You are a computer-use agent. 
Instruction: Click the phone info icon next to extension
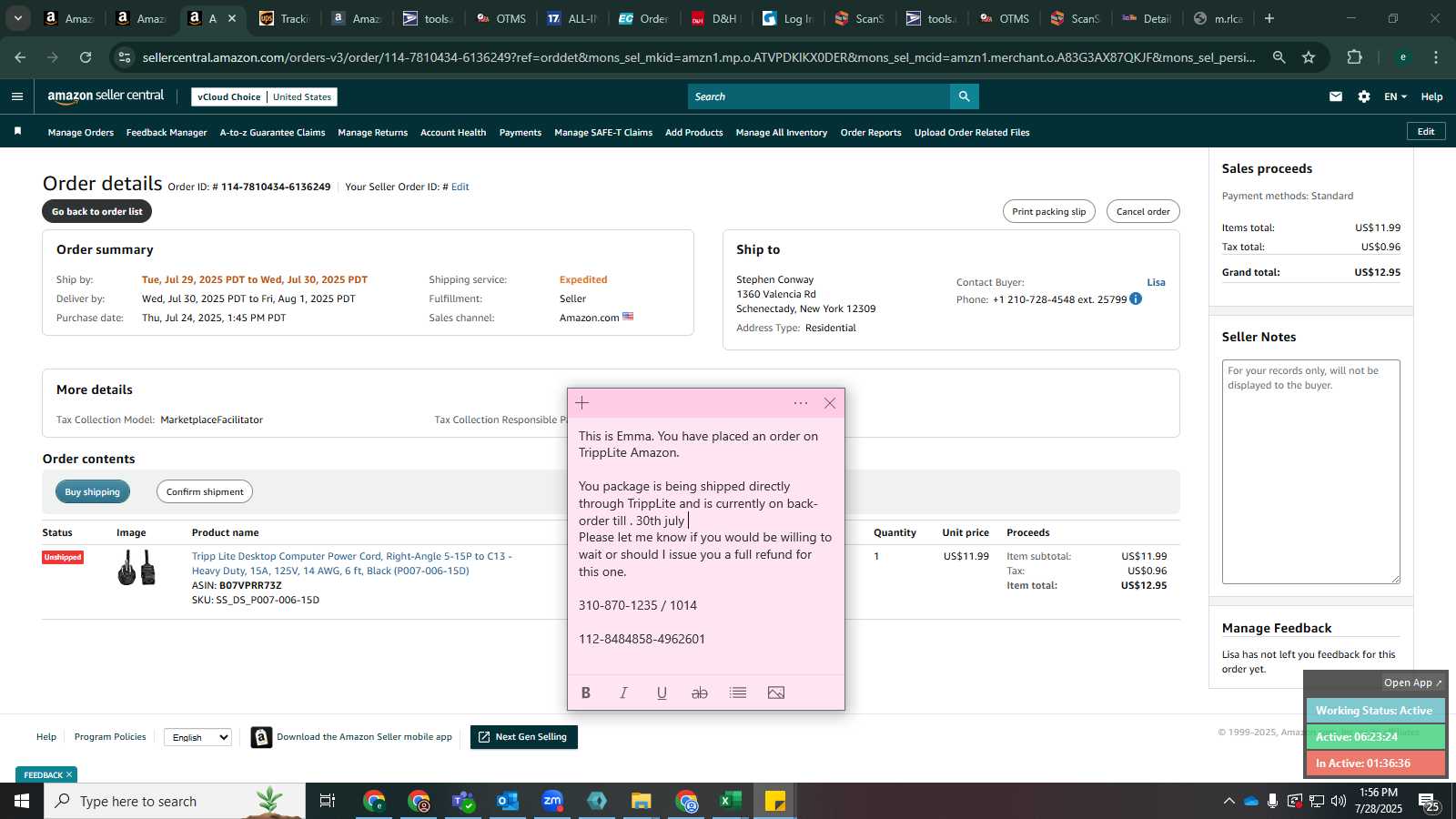[1136, 298]
